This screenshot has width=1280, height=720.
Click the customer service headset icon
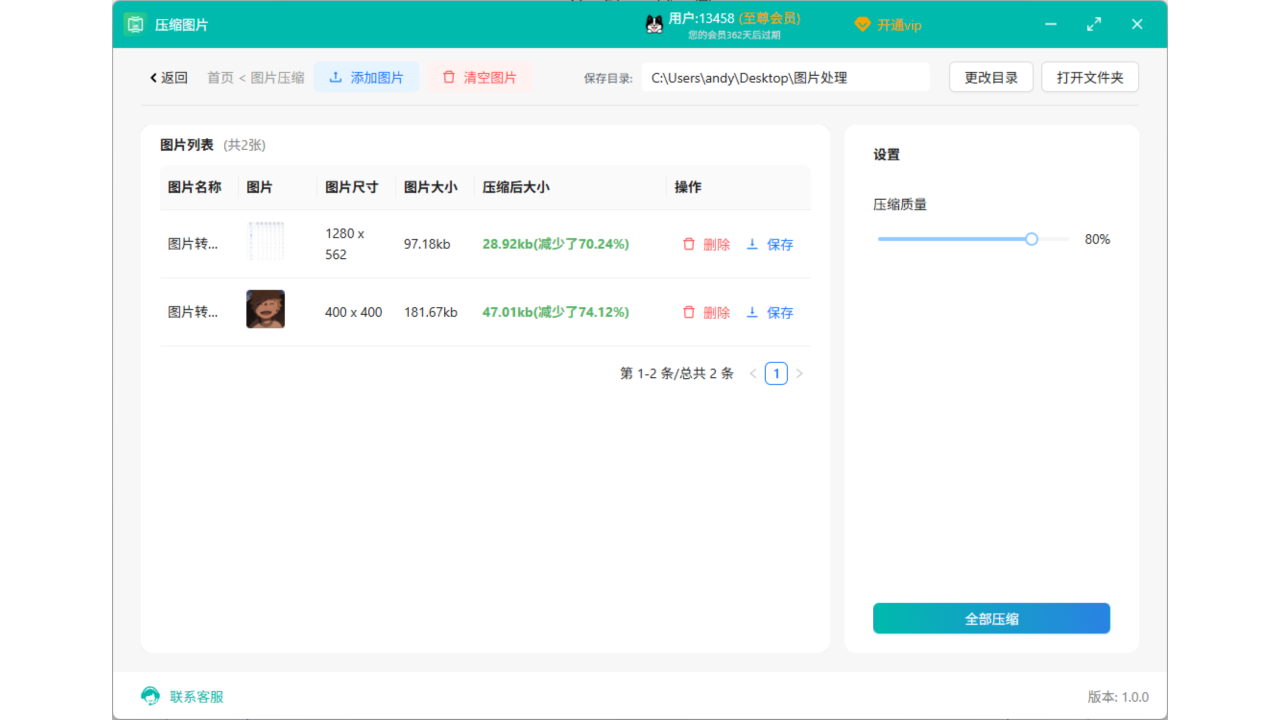click(149, 696)
